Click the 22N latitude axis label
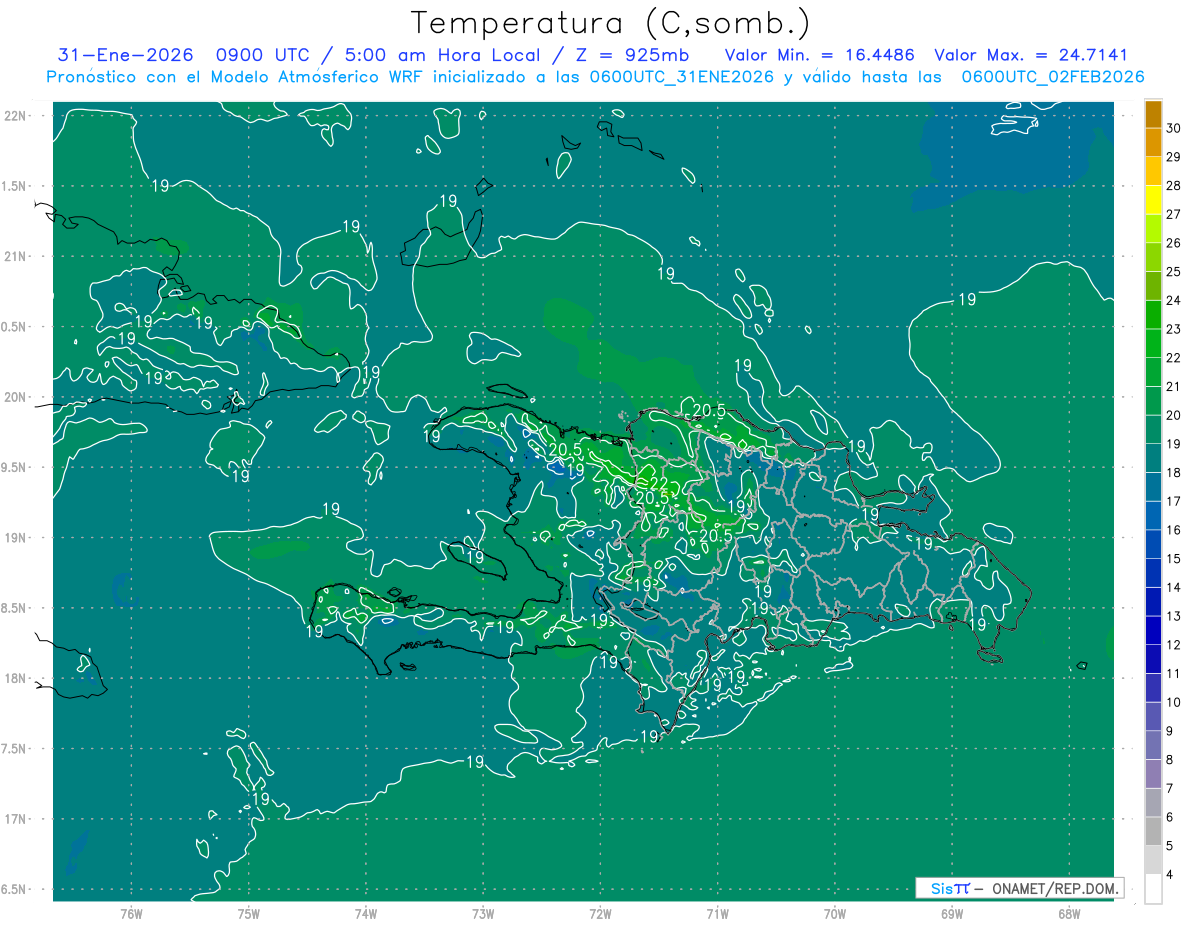The image size is (1200, 927). pos(15,116)
